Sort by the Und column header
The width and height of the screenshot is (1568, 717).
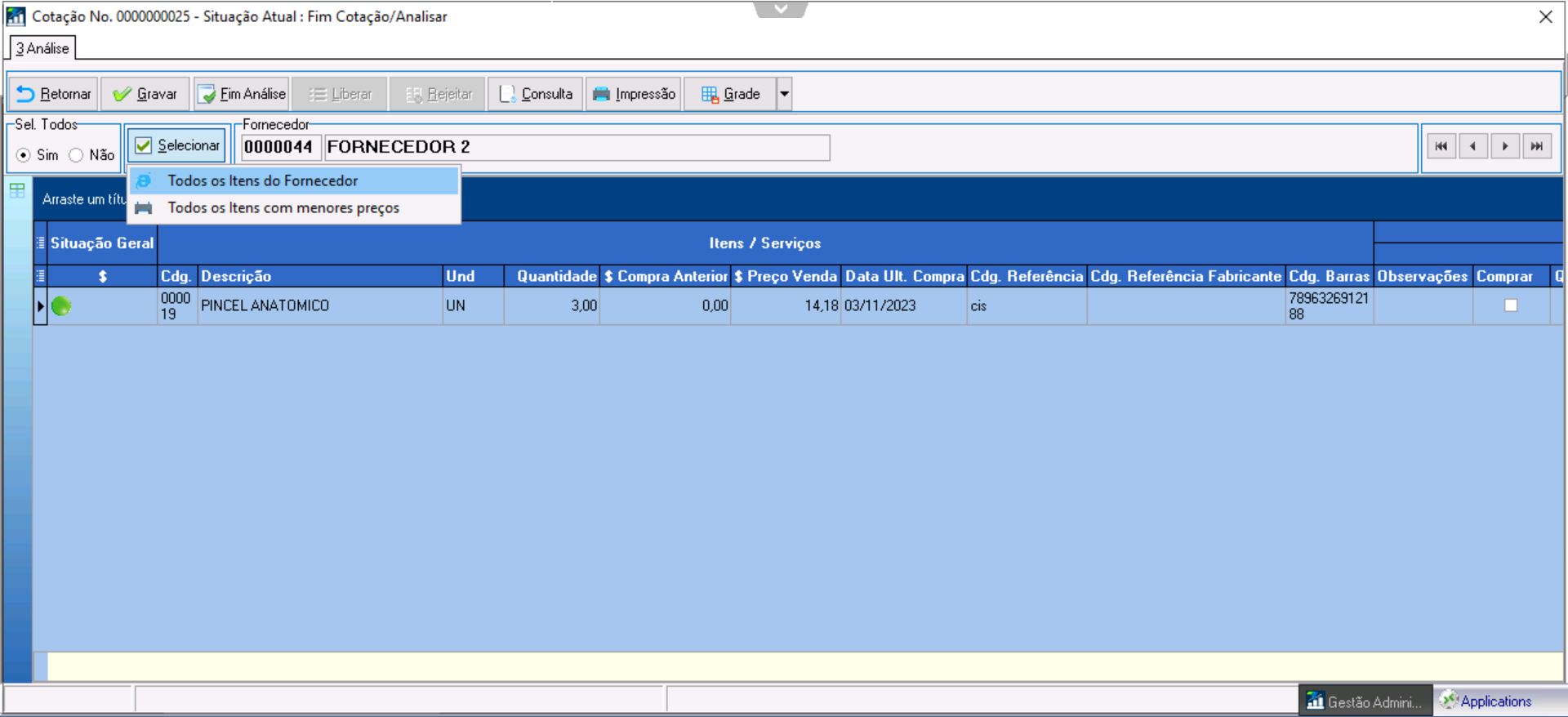pyautogui.click(x=473, y=276)
